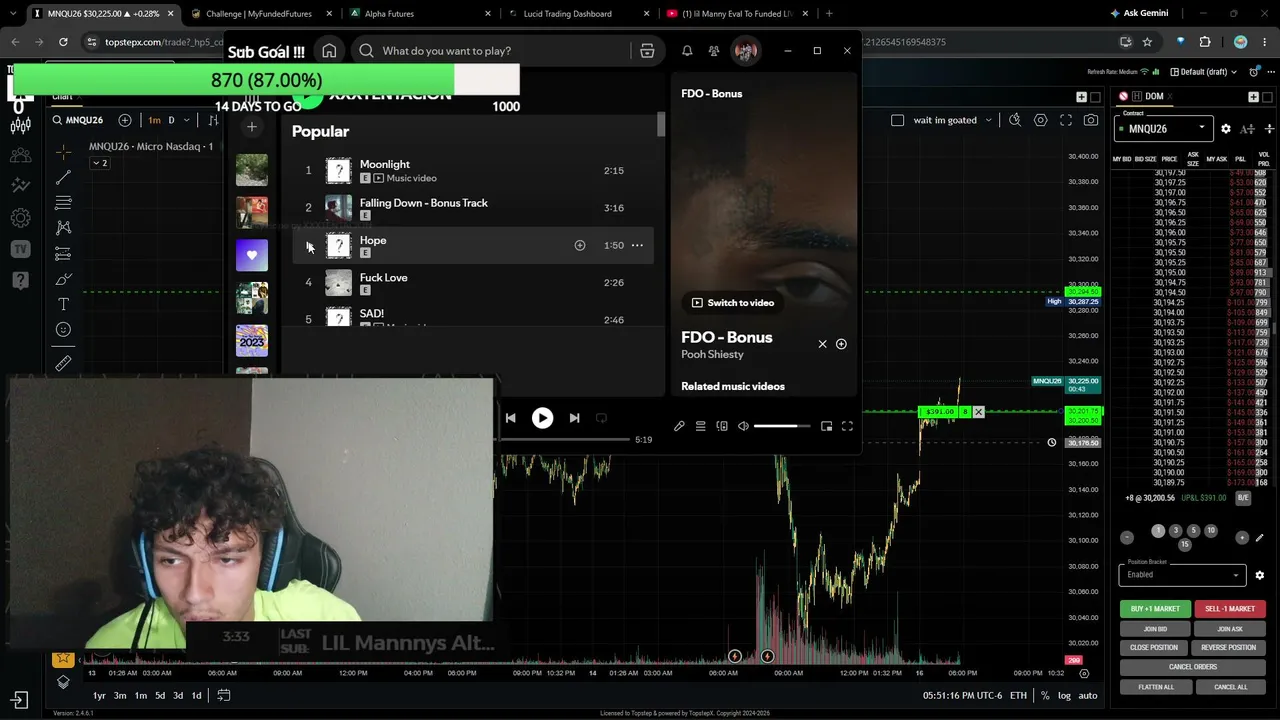Select the brush drawing tool
Screen dimensions: 1280x720
(63, 279)
